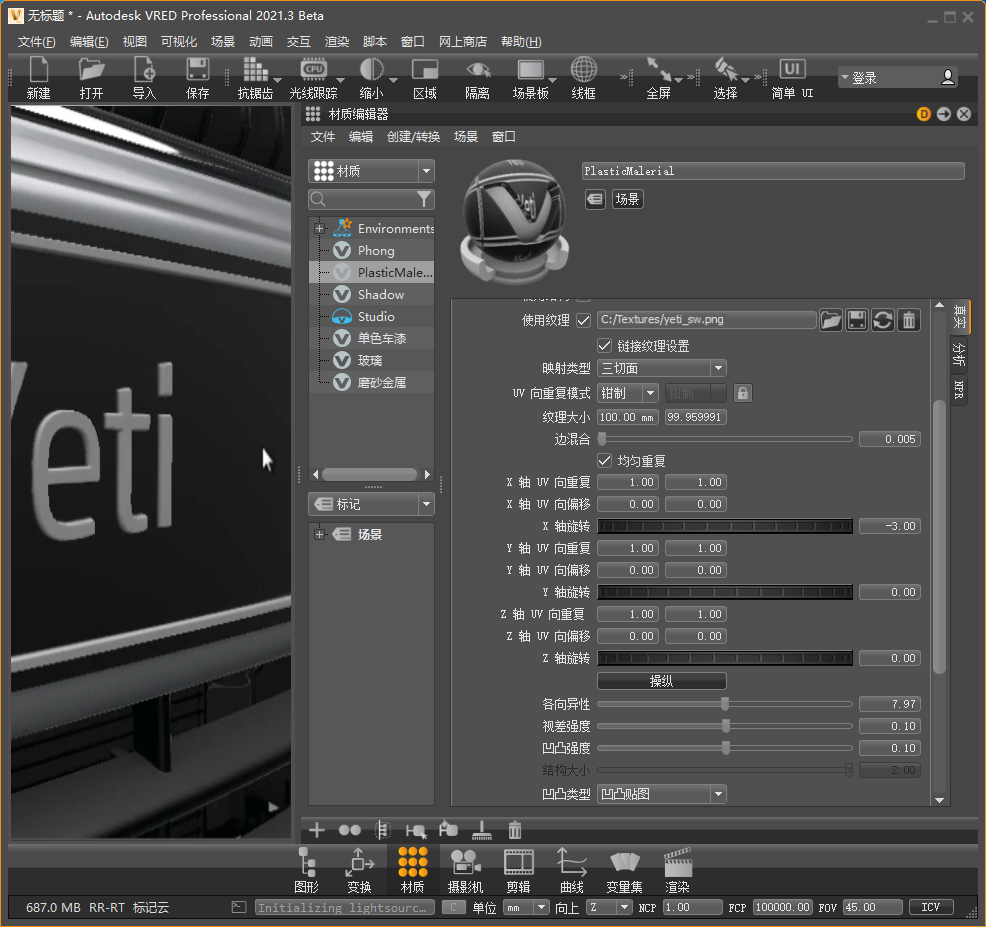Open the 可视化 main menu
The height and width of the screenshot is (927, 986).
point(179,42)
